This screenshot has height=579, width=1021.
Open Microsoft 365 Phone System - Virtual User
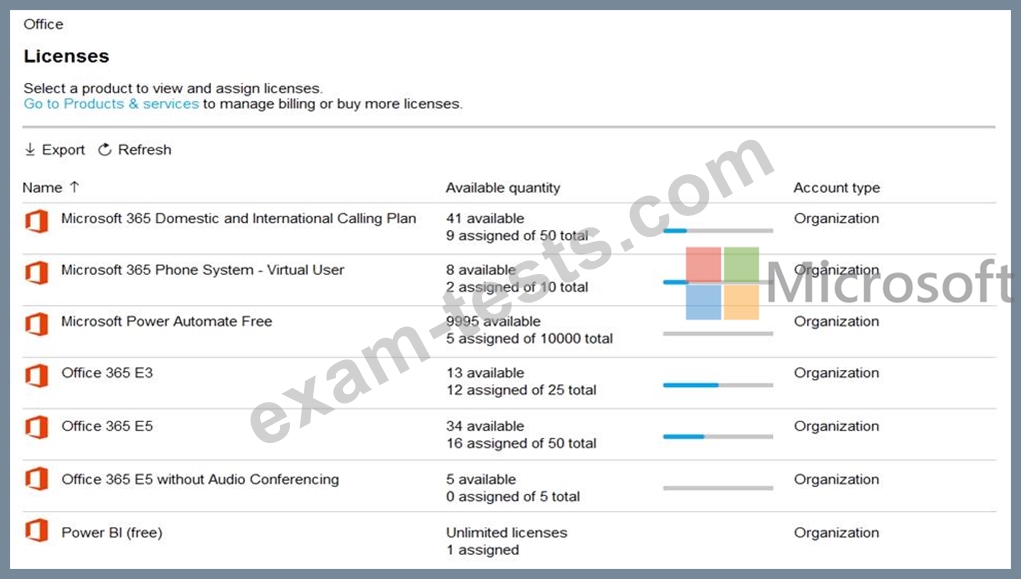(203, 270)
